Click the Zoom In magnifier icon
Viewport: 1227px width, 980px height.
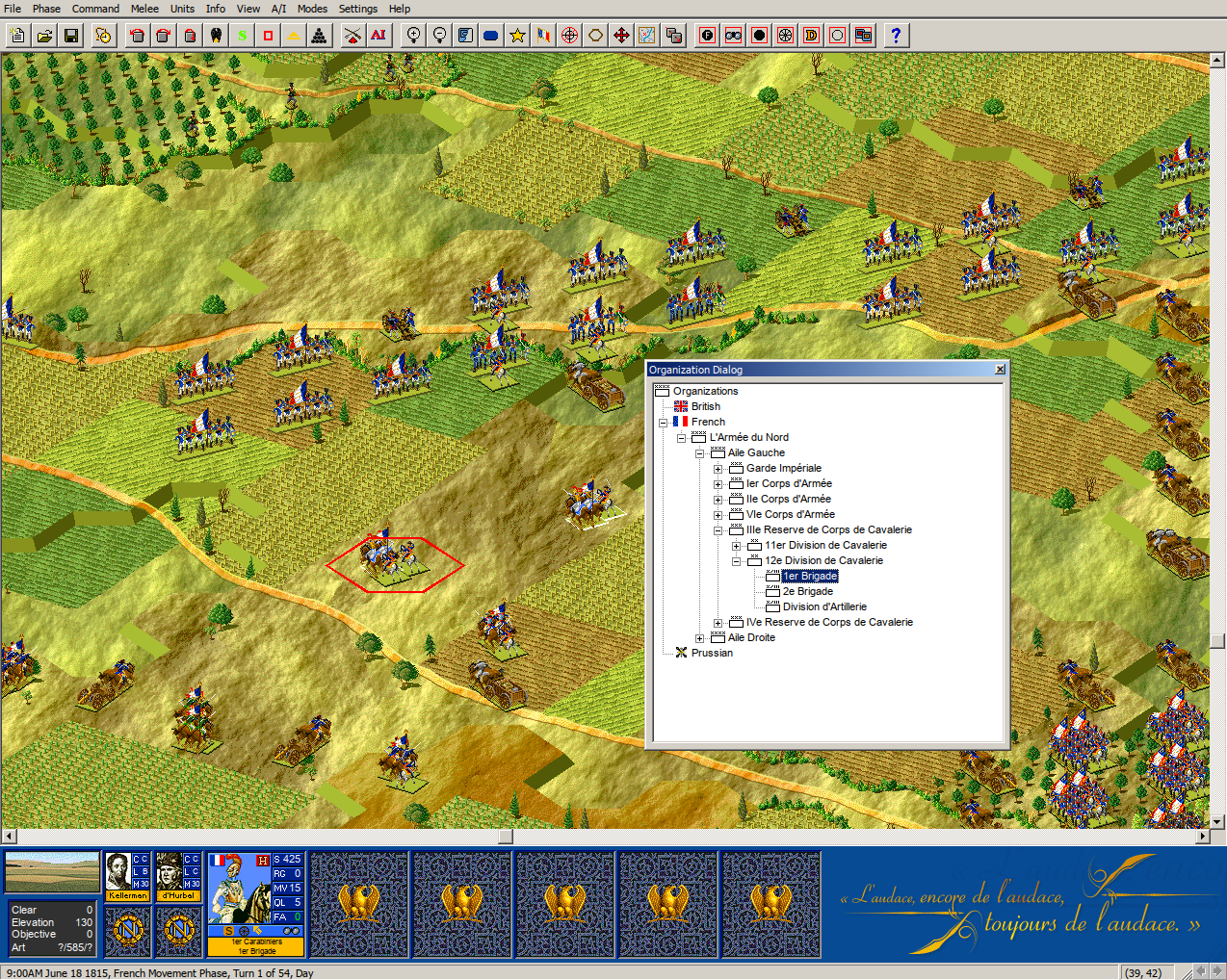click(x=413, y=36)
